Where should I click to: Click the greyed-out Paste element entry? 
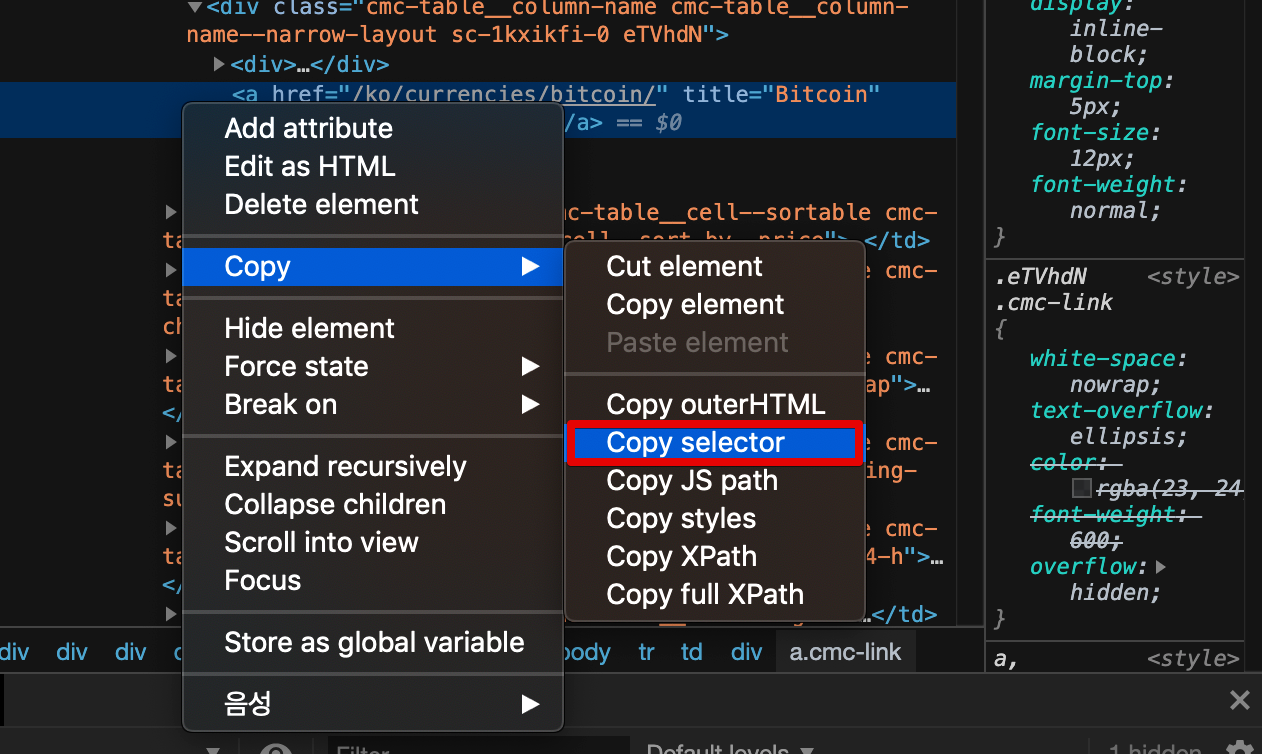pyautogui.click(x=714, y=342)
